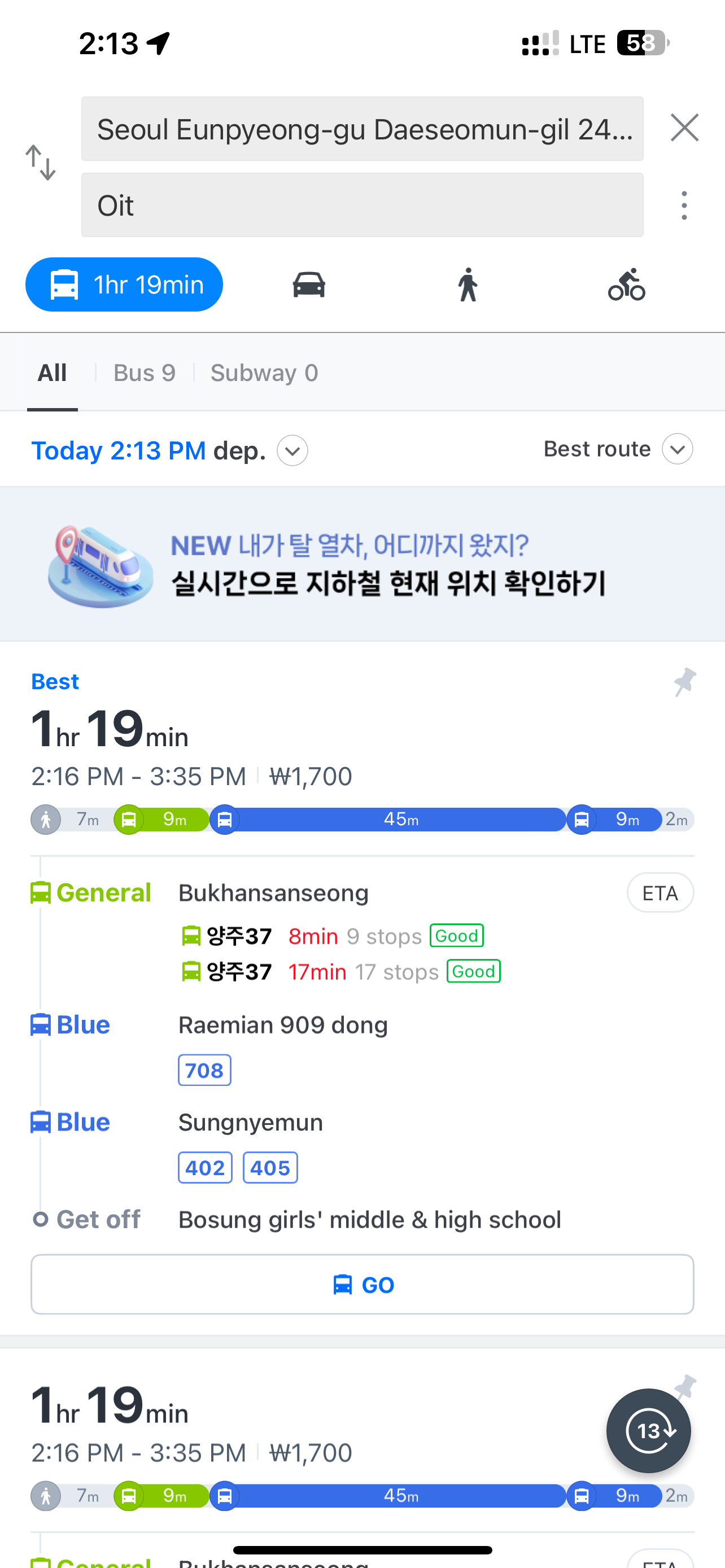Clear the route with the X icon

coord(684,128)
